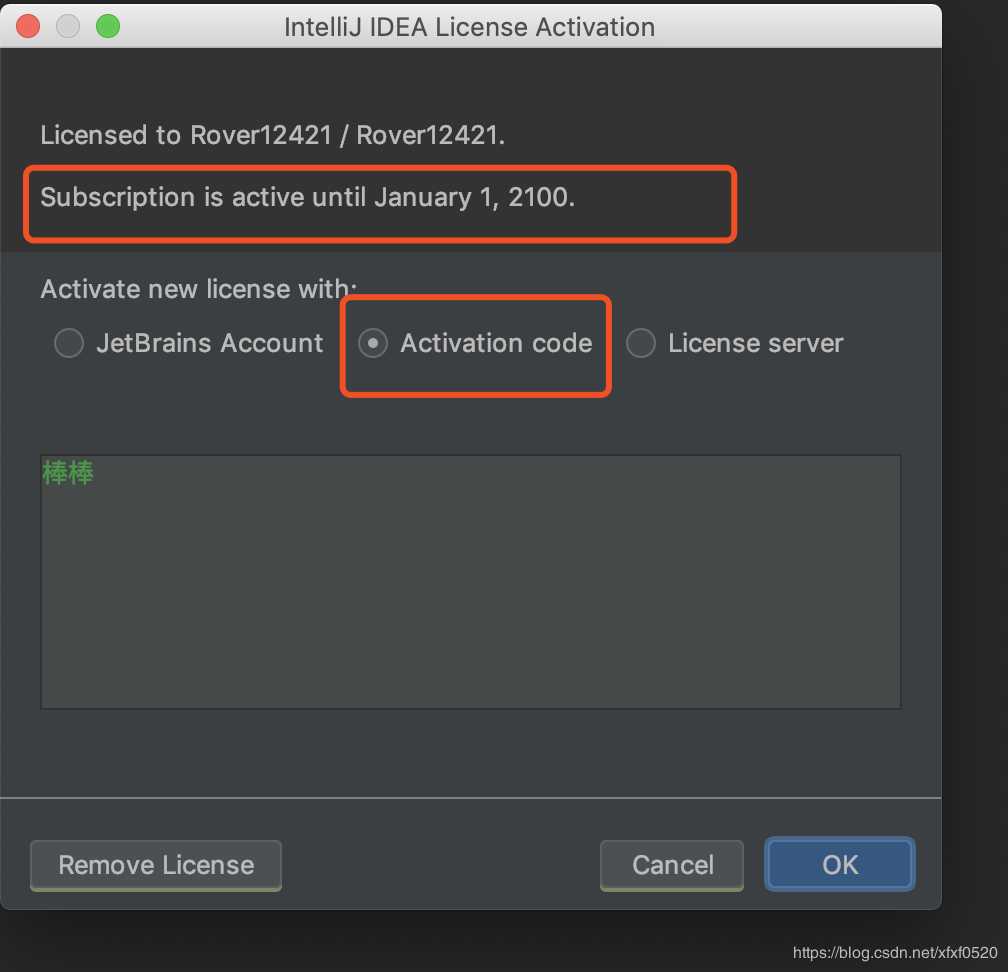
Task: Open the blog.csdn.net watermark link
Action: point(894,953)
